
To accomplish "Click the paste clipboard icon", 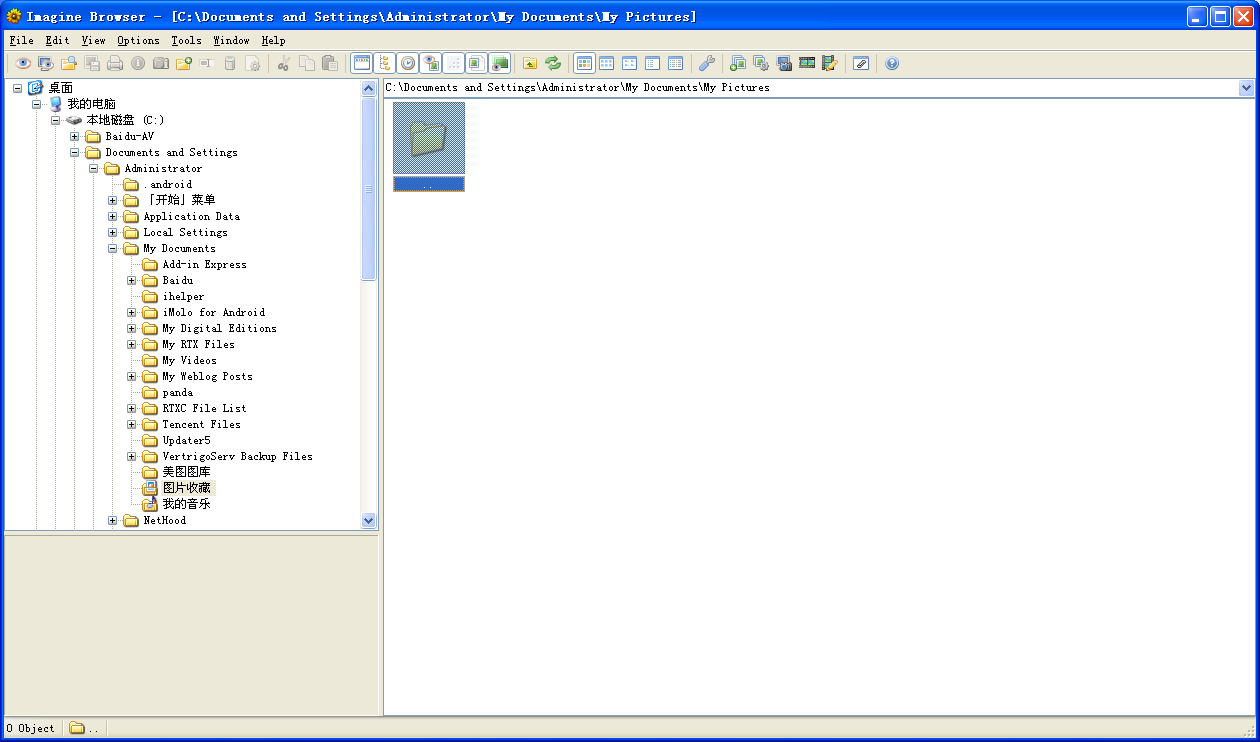I will pyautogui.click(x=330, y=63).
